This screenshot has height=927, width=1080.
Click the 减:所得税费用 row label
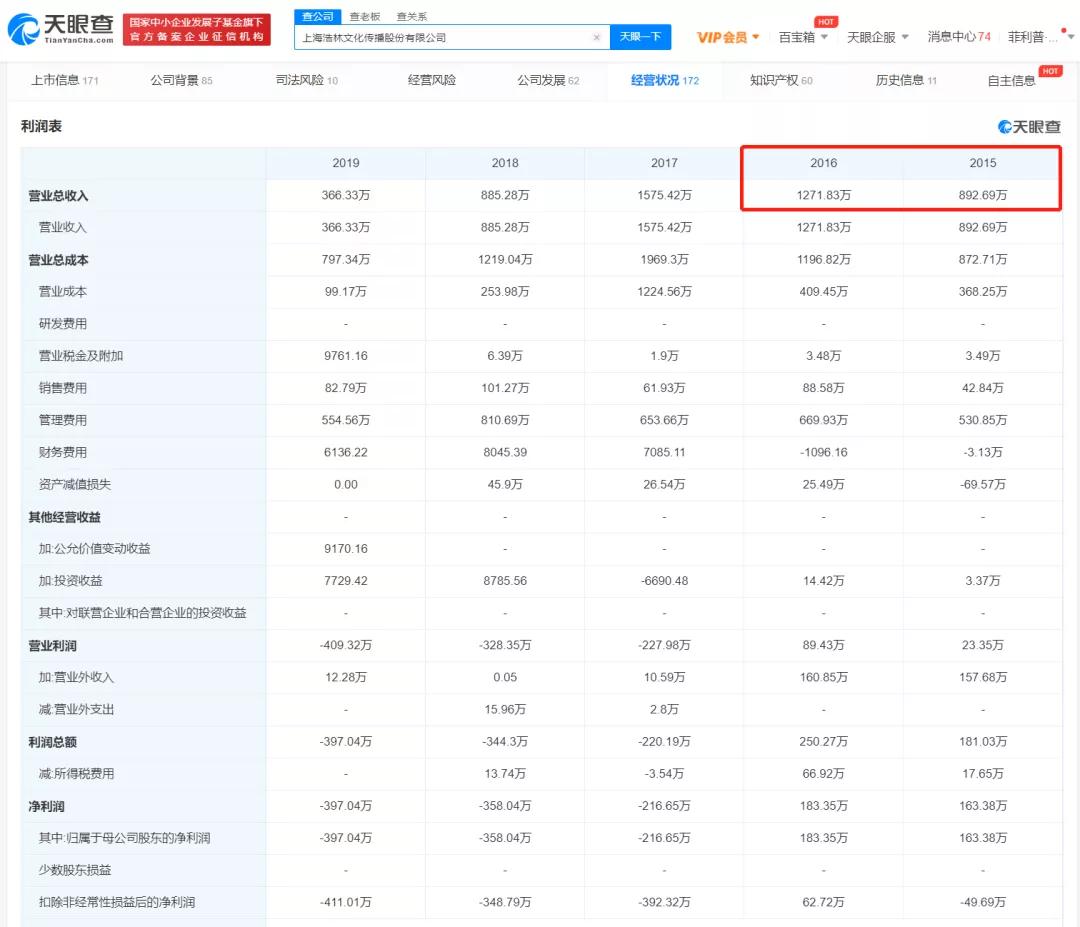[x=76, y=773]
